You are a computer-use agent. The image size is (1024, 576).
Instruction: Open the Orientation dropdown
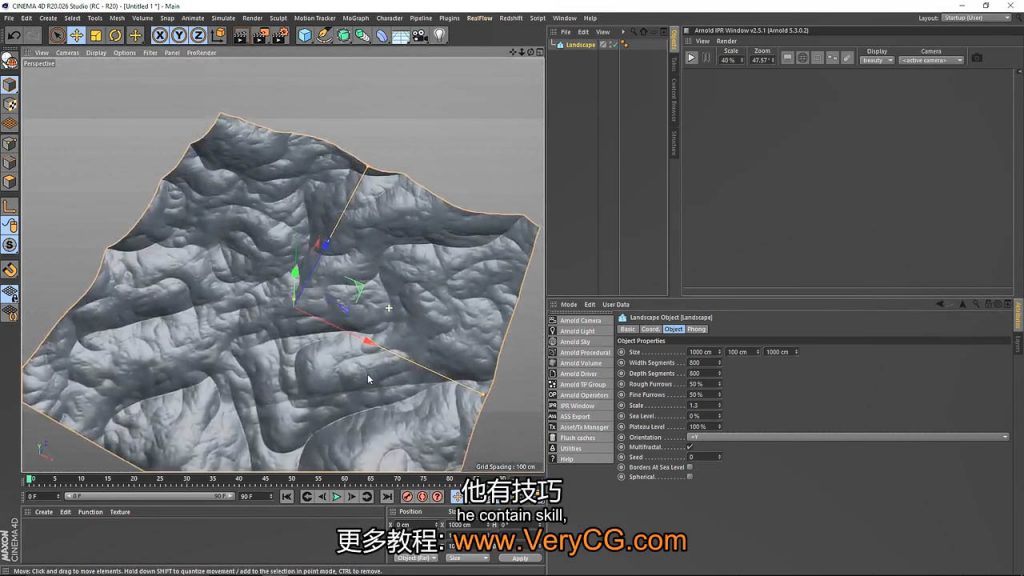click(x=848, y=437)
